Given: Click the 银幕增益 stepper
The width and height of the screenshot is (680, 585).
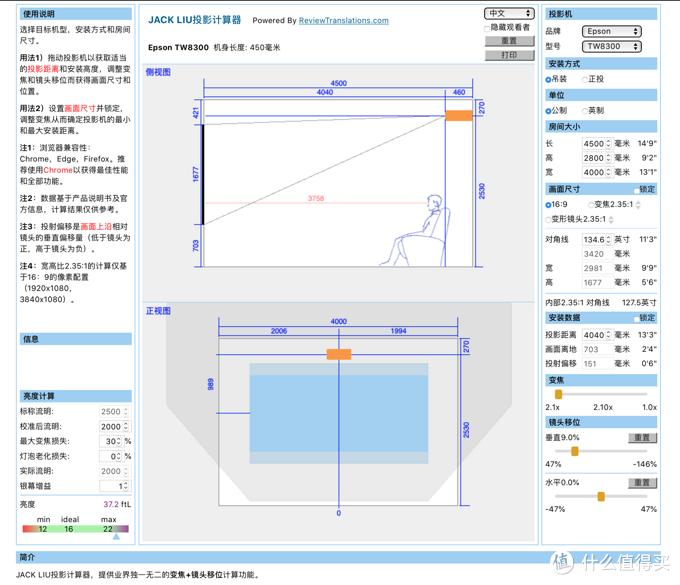Looking at the screenshot, I should click(126, 486).
